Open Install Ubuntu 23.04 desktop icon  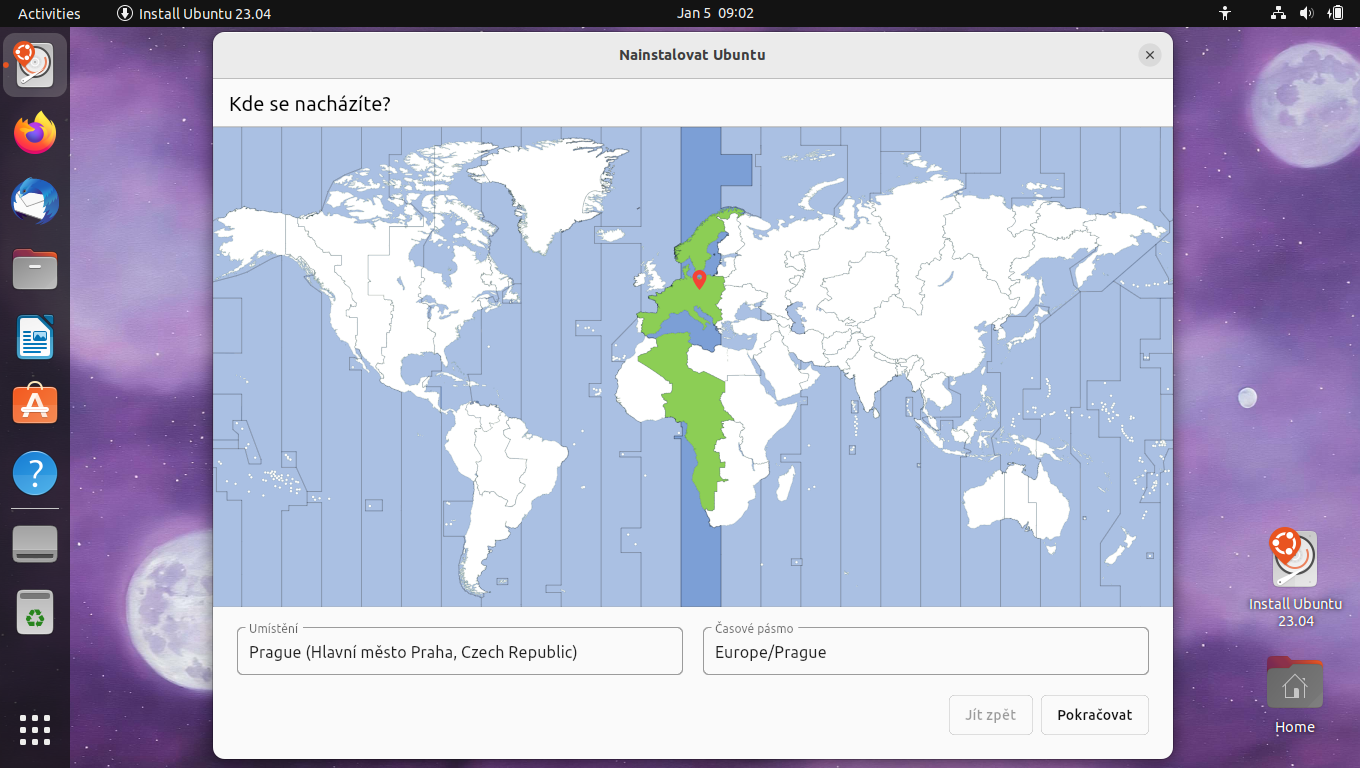click(1295, 578)
